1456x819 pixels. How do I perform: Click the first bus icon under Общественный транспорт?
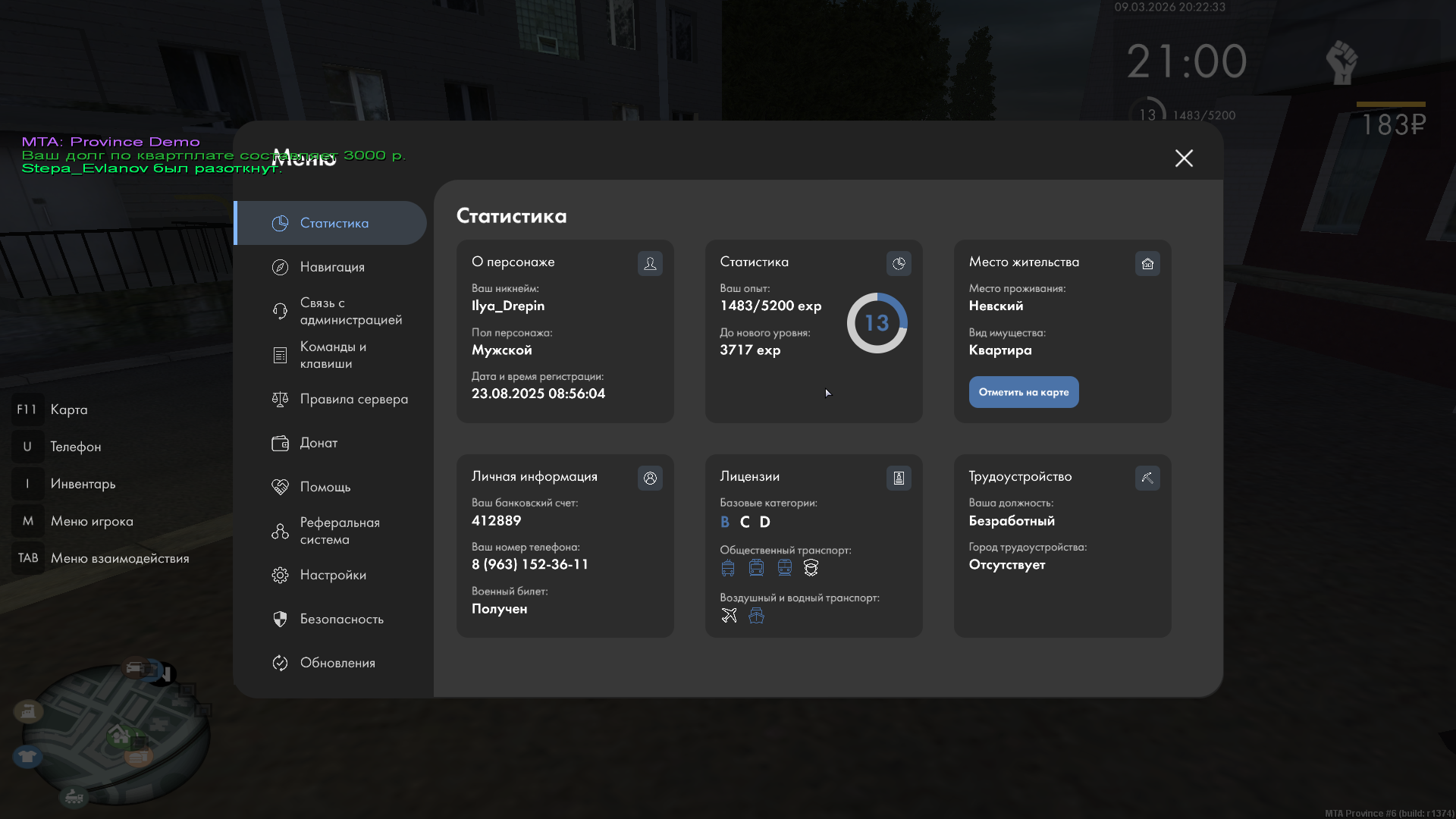point(728,567)
